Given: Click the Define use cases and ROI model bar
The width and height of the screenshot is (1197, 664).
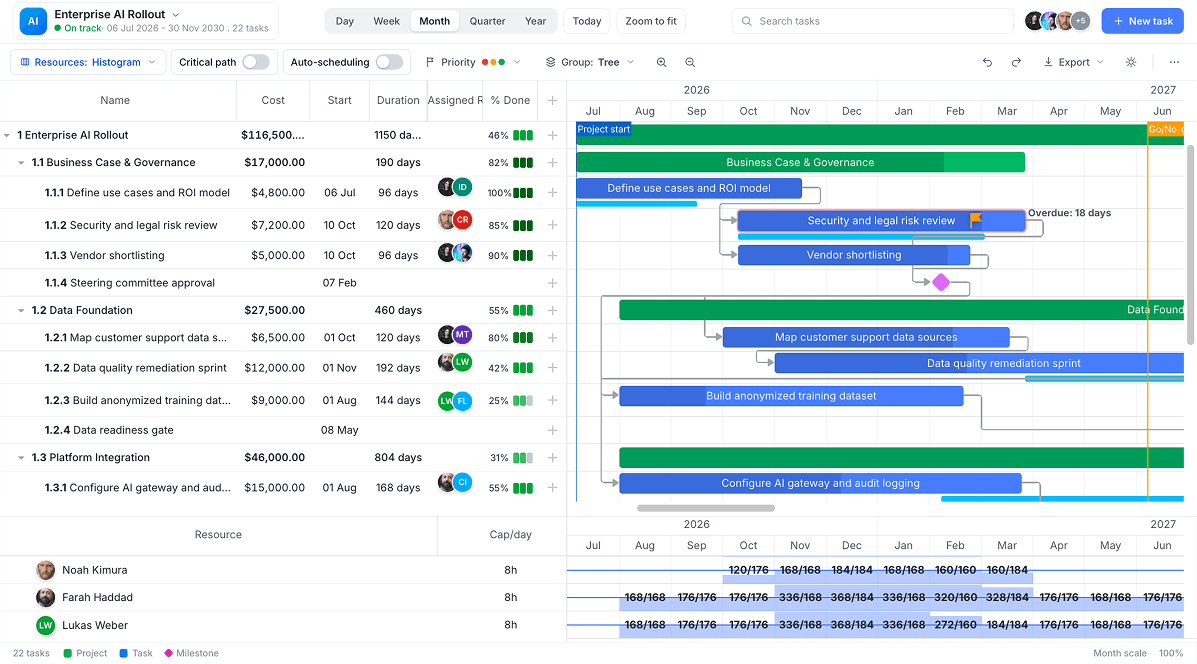Looking at the screenshot, I should tap(689, 189).
